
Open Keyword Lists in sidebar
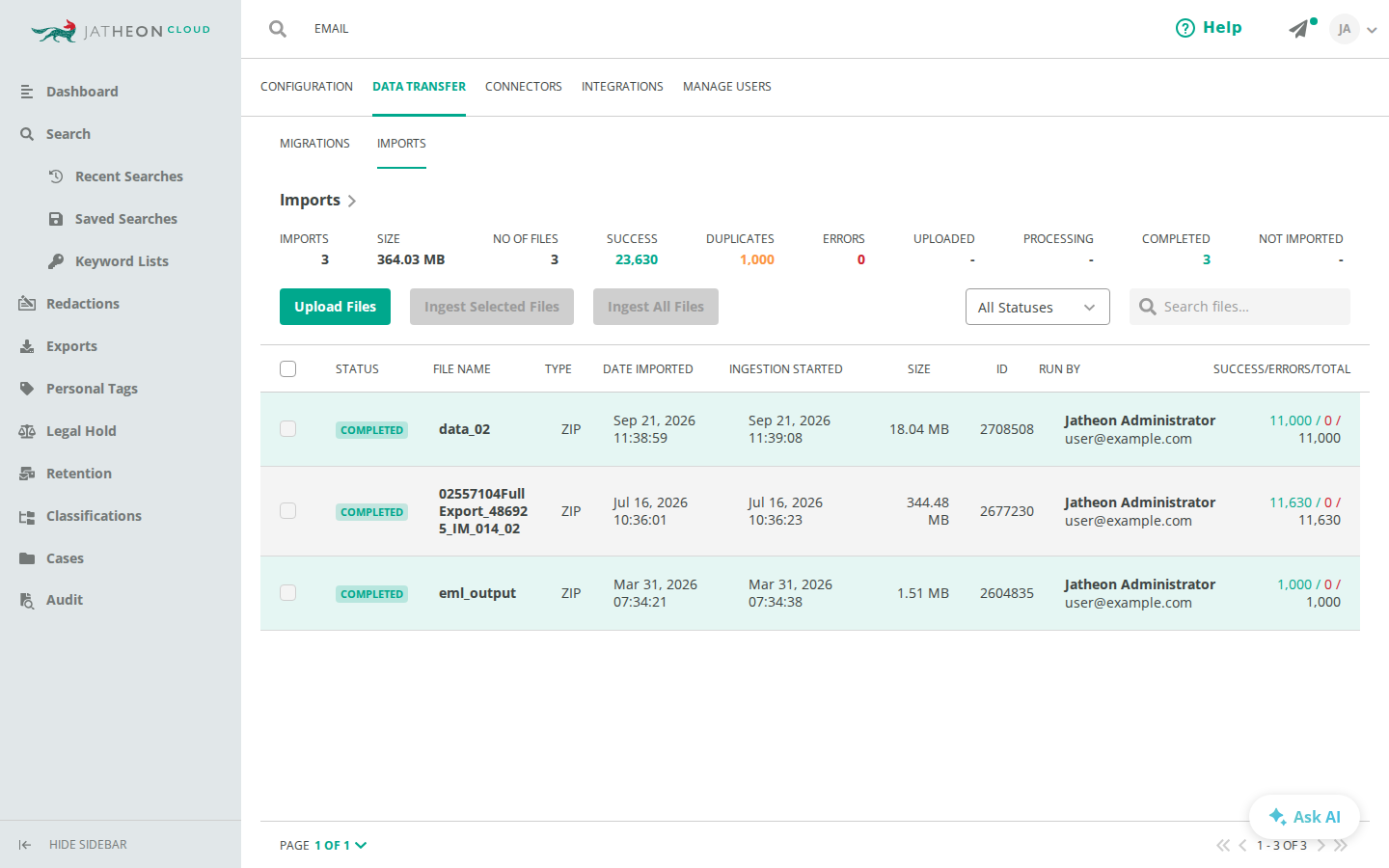122,261
